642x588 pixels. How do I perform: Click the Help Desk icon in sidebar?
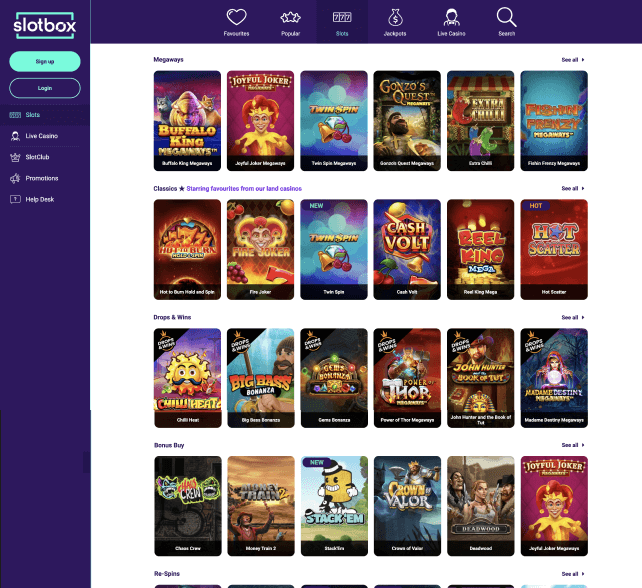[x=15, y=199]
